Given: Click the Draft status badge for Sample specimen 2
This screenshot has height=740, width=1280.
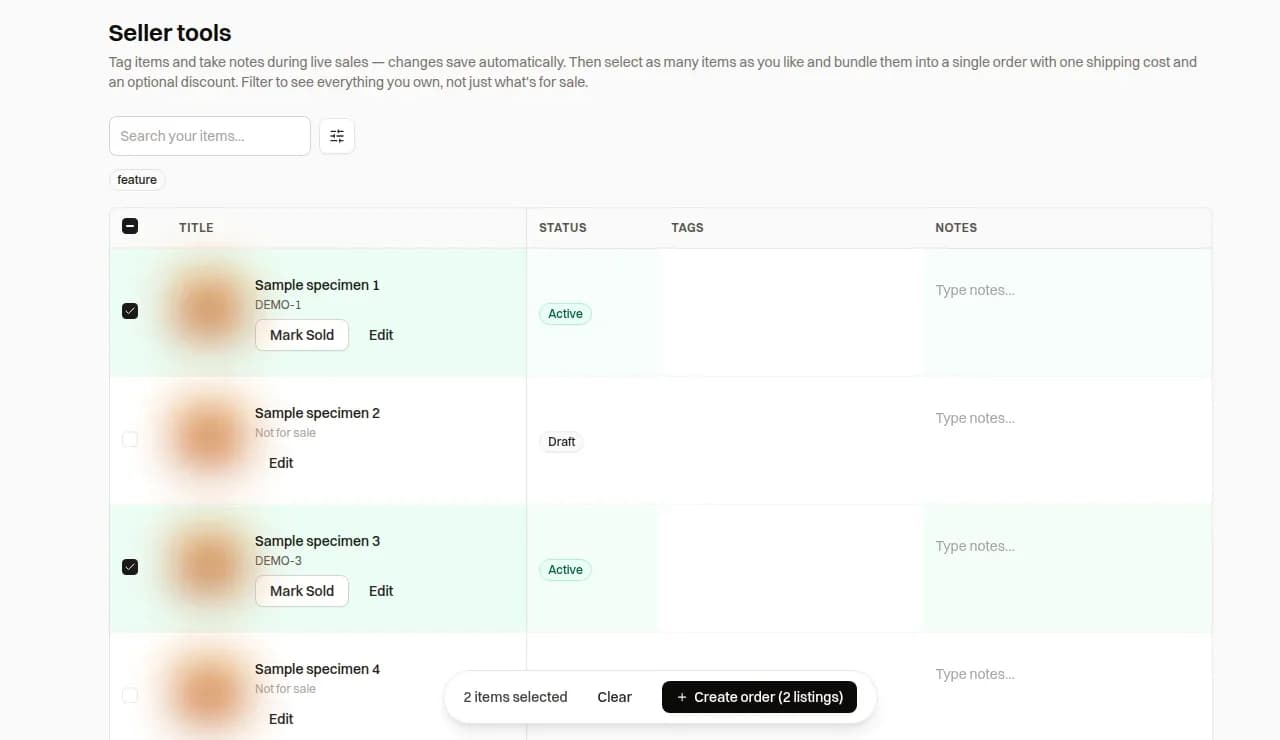Looking at the screenshot, I should tap(562, 442).
